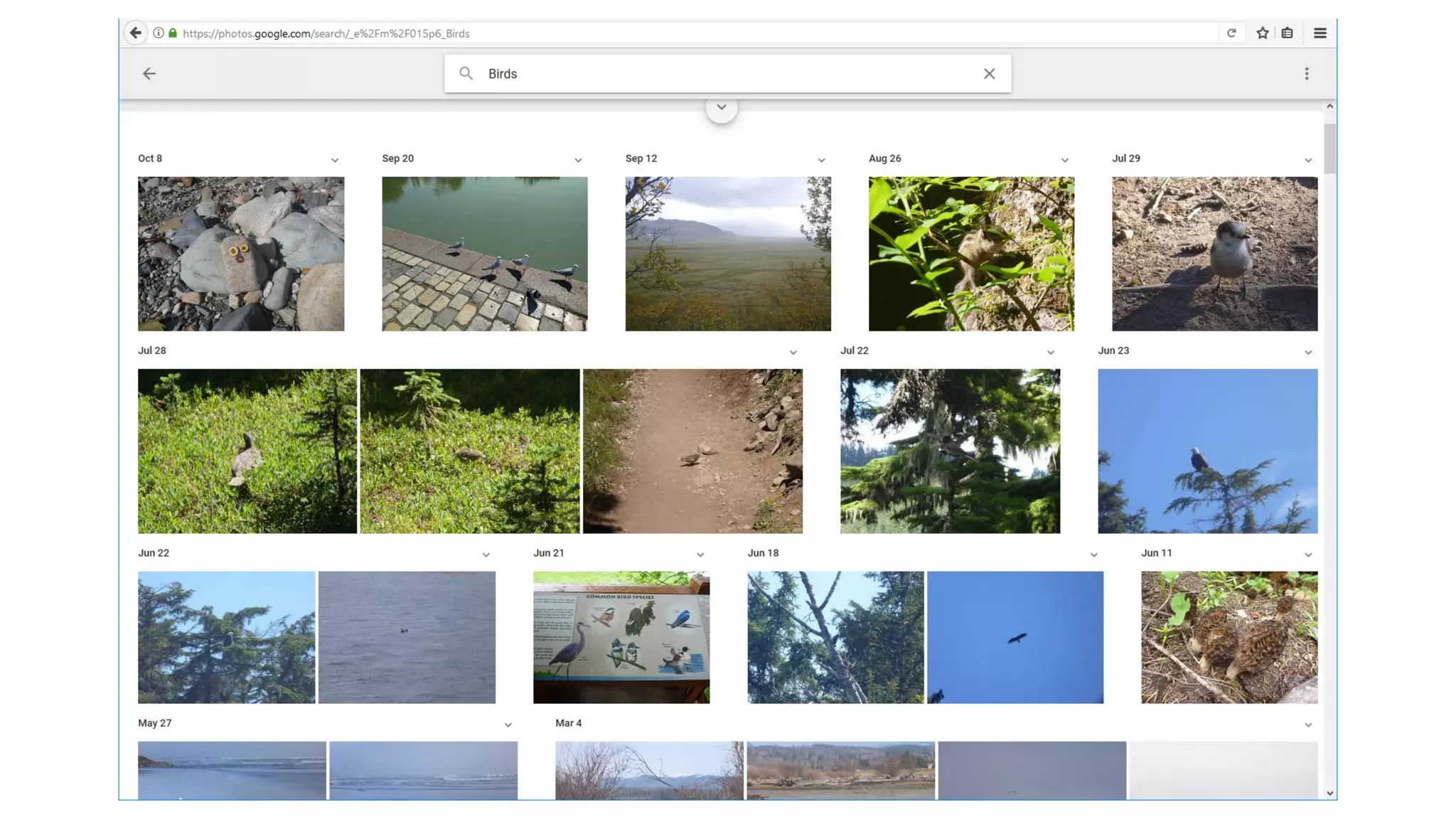Open the stone owl photo thumbnail

(x=240, y=254)
